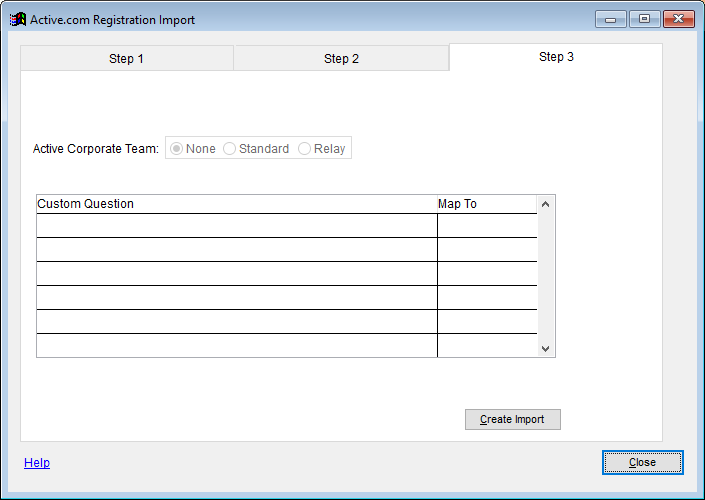Viewport: 705px width, 500px height.
Task: Click the application icon in title bar
Action: (18, 19)
